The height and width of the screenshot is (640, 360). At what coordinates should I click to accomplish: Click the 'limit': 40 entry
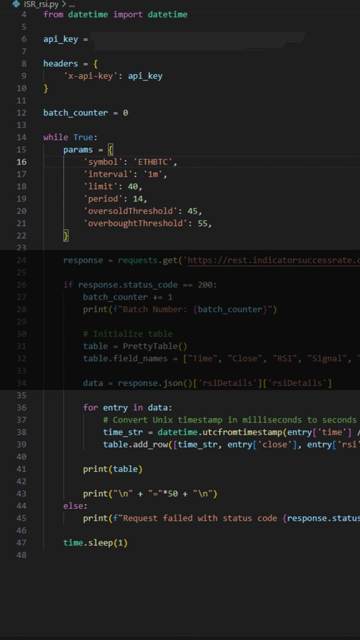[x=113, y=187]
